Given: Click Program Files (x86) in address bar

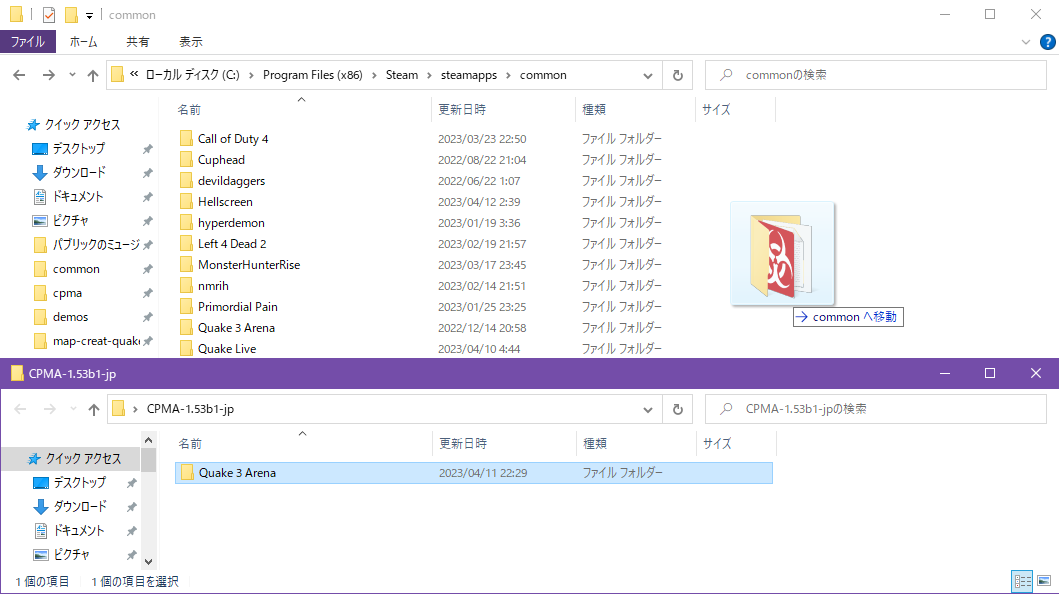Looking at the screenshot, I should pos(313,75).
